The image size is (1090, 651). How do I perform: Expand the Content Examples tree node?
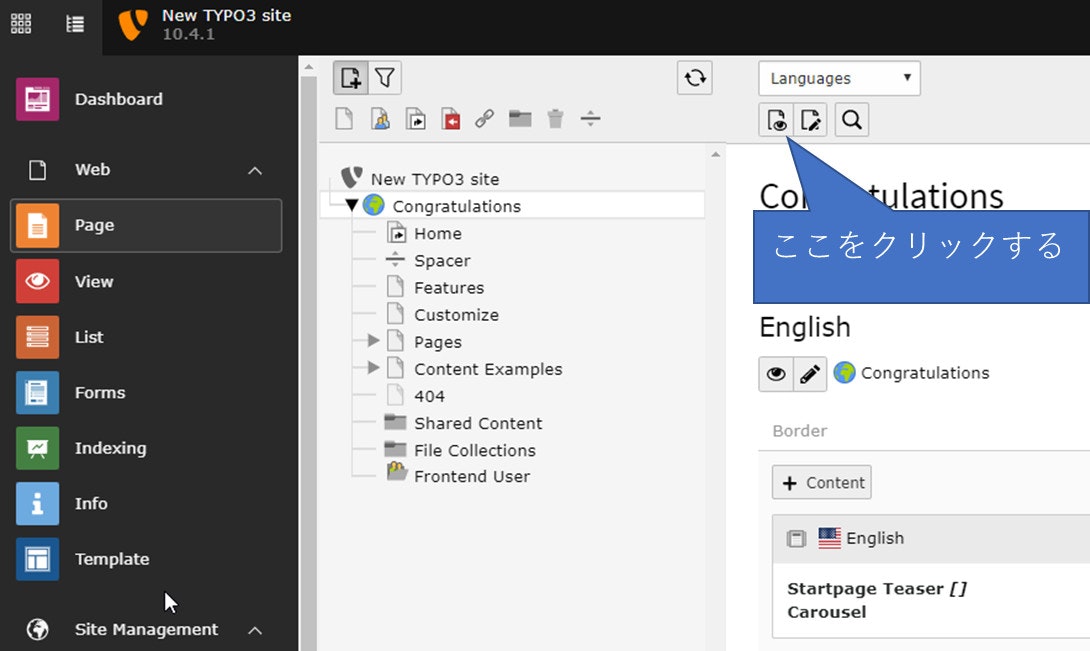373,367
